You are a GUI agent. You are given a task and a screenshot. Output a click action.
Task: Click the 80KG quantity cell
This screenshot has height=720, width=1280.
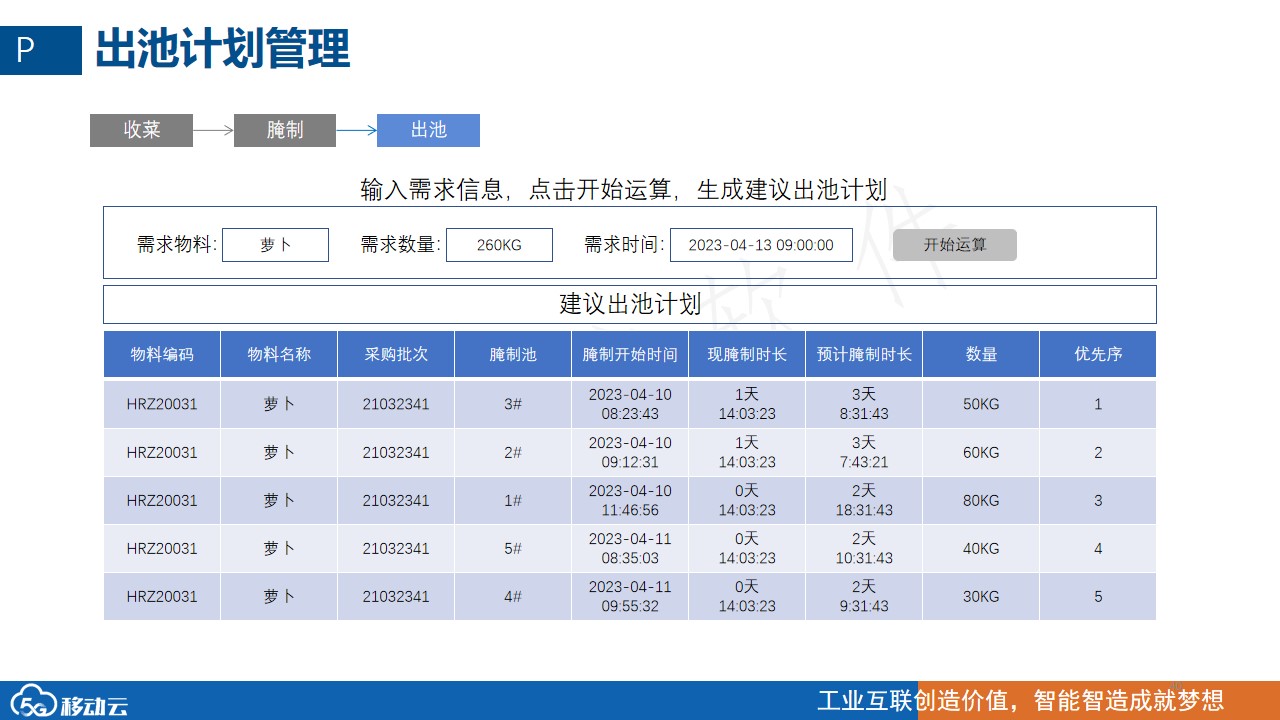pos(981,500)
